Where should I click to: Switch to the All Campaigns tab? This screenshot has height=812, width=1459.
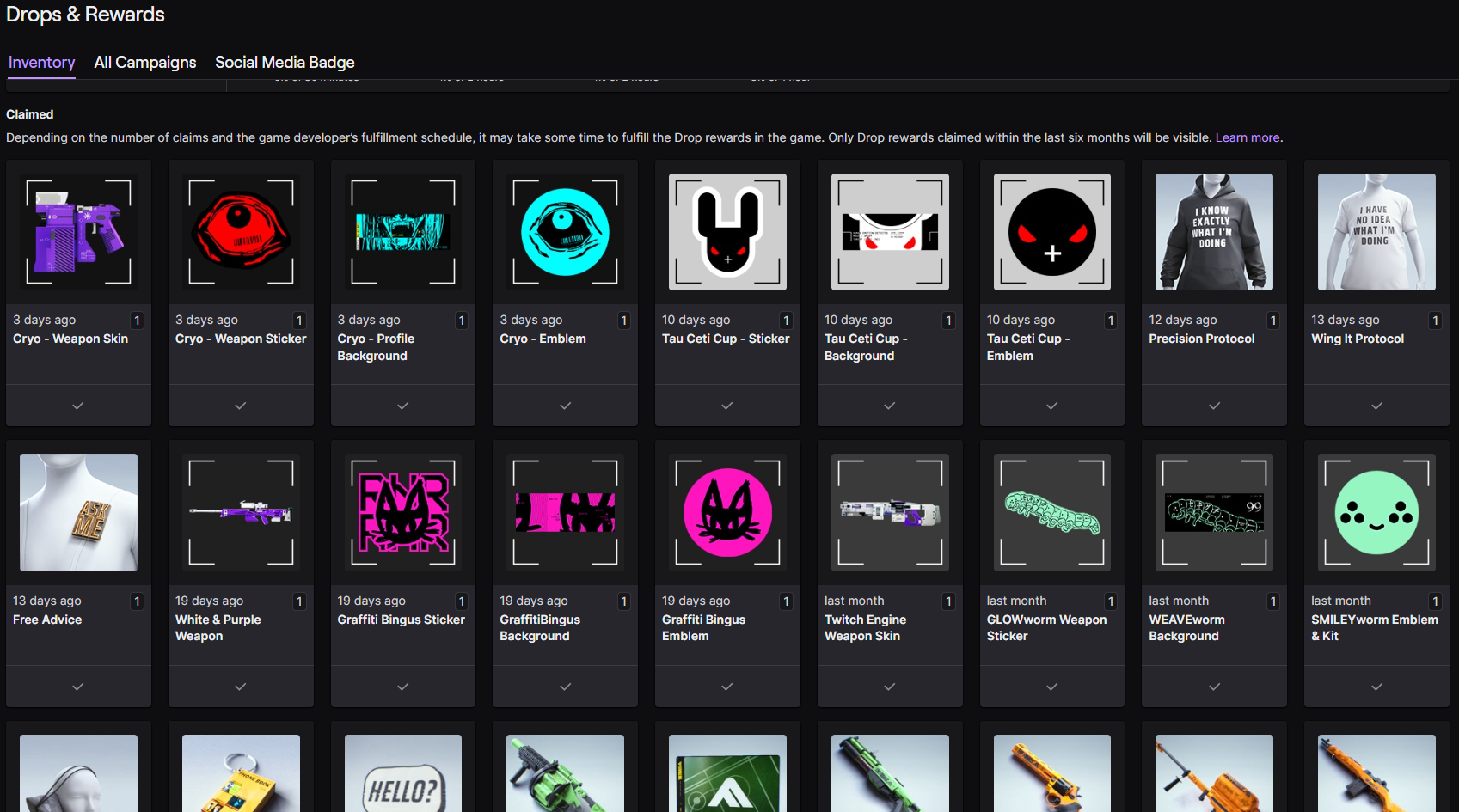(x=145, y=63)
